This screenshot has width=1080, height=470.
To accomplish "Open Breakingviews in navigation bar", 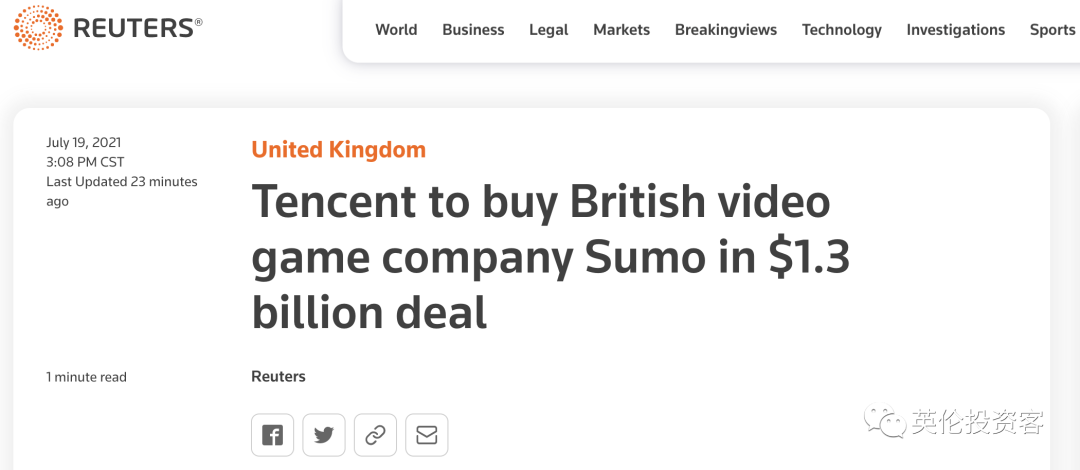I will click(x=725, y=30).
